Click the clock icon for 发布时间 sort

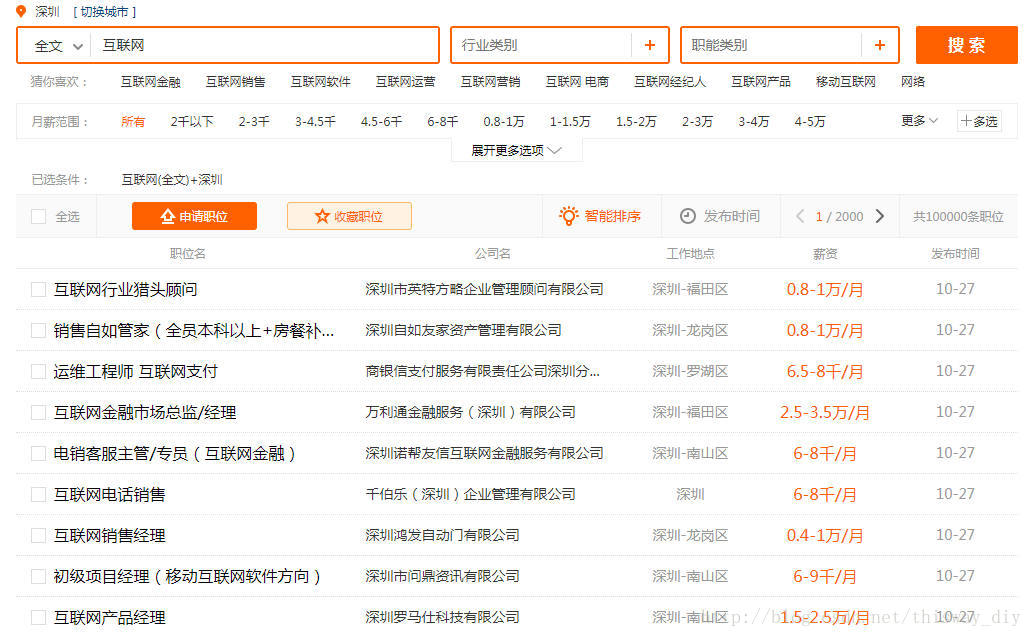pos(687,216)
